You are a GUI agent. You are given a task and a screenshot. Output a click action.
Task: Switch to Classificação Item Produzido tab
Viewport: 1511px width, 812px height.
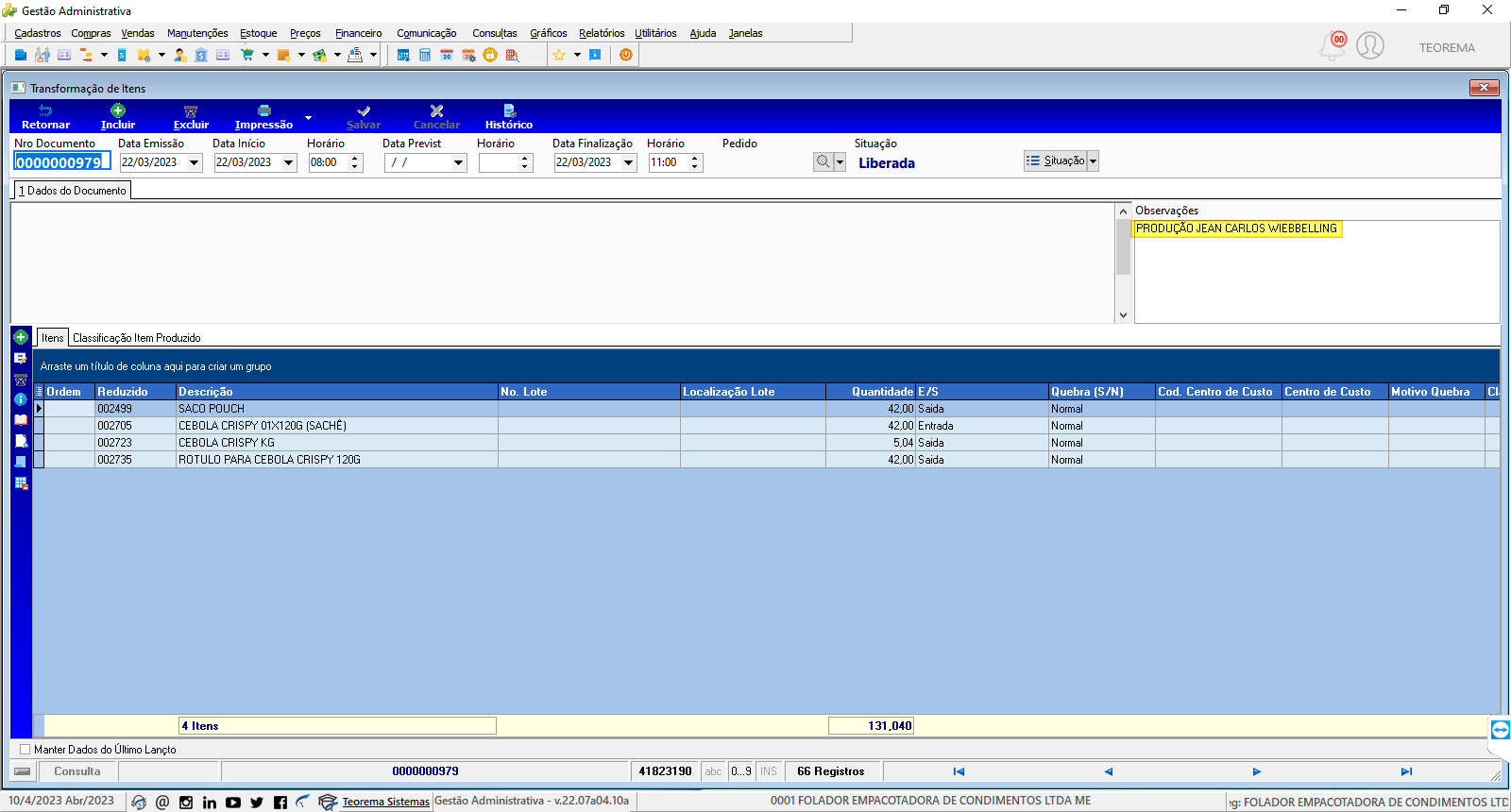137,338
